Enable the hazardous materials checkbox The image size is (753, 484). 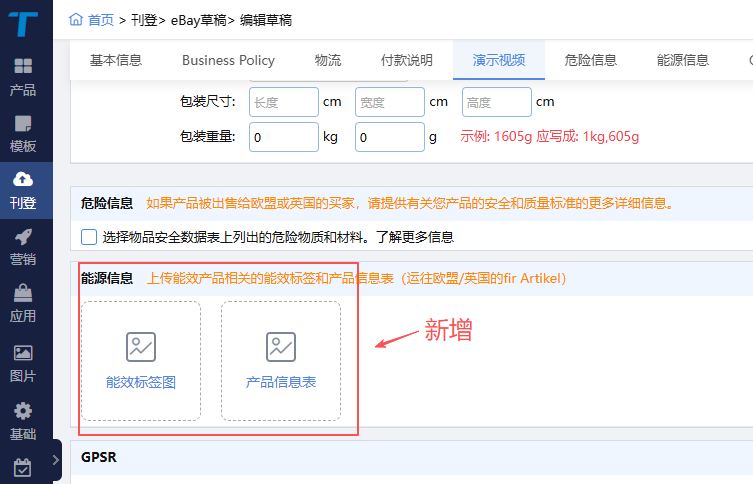click(x=89, y=237)
